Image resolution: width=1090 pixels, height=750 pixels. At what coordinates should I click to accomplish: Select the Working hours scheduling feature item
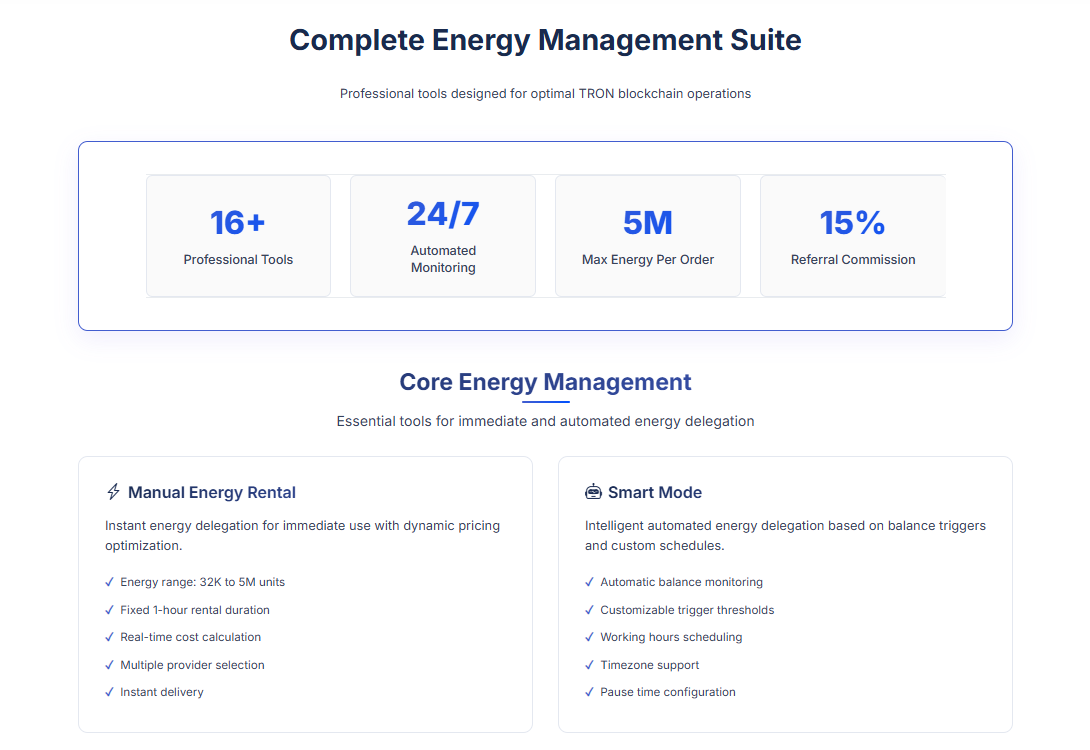pos(671,637)
